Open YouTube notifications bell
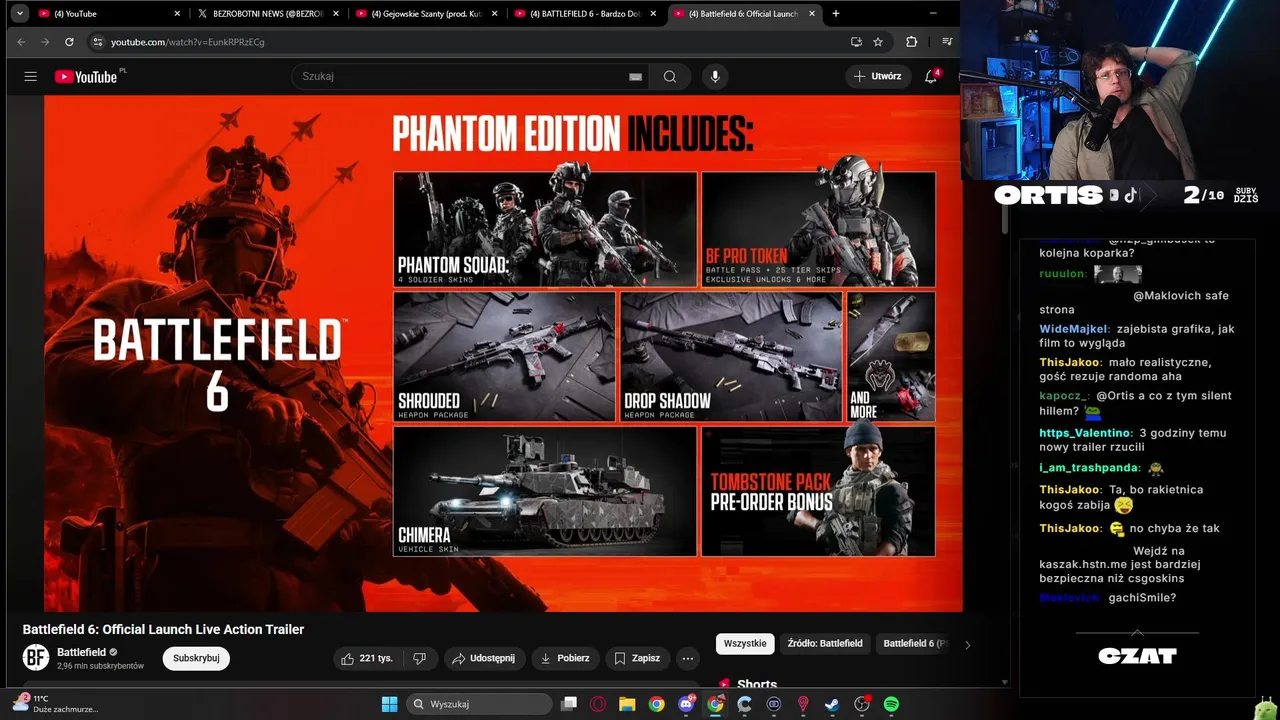The width and height of the screenshot is (1280, 720). point(931,77)
